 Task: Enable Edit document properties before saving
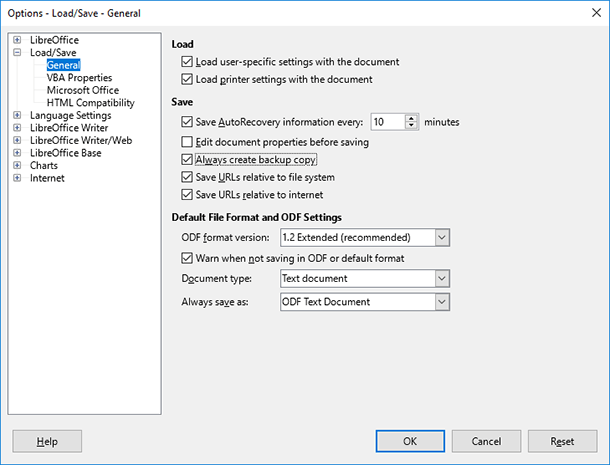point(187,142)
